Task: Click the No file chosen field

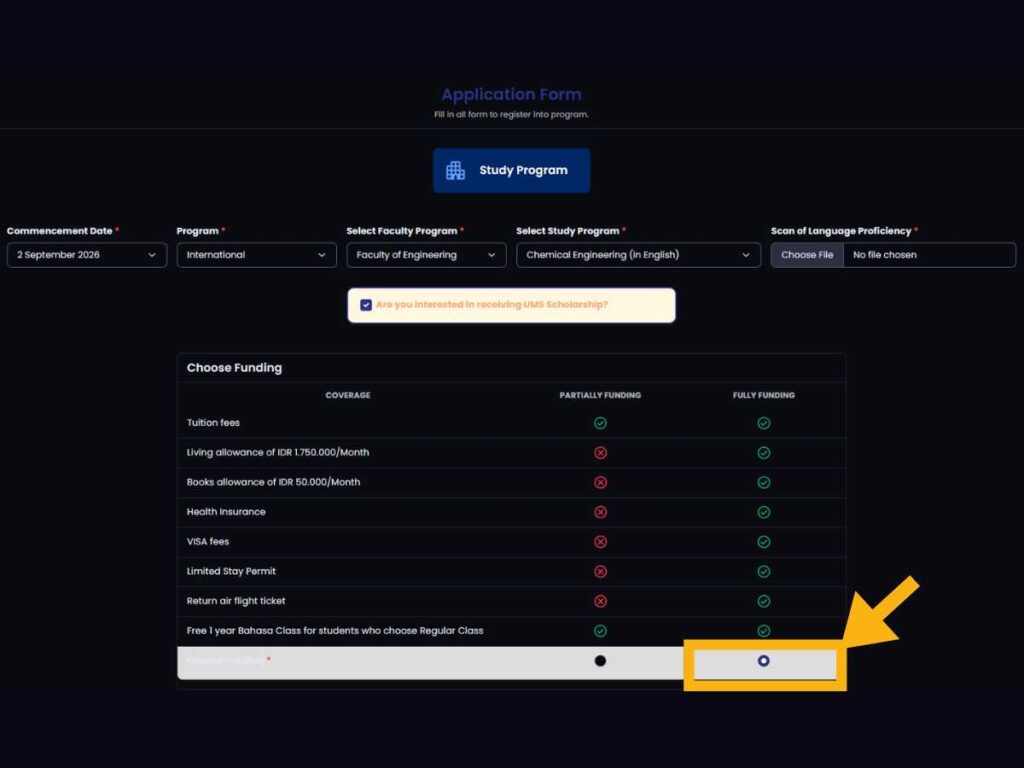Action: pyautogui.click(x=928, y=255)
